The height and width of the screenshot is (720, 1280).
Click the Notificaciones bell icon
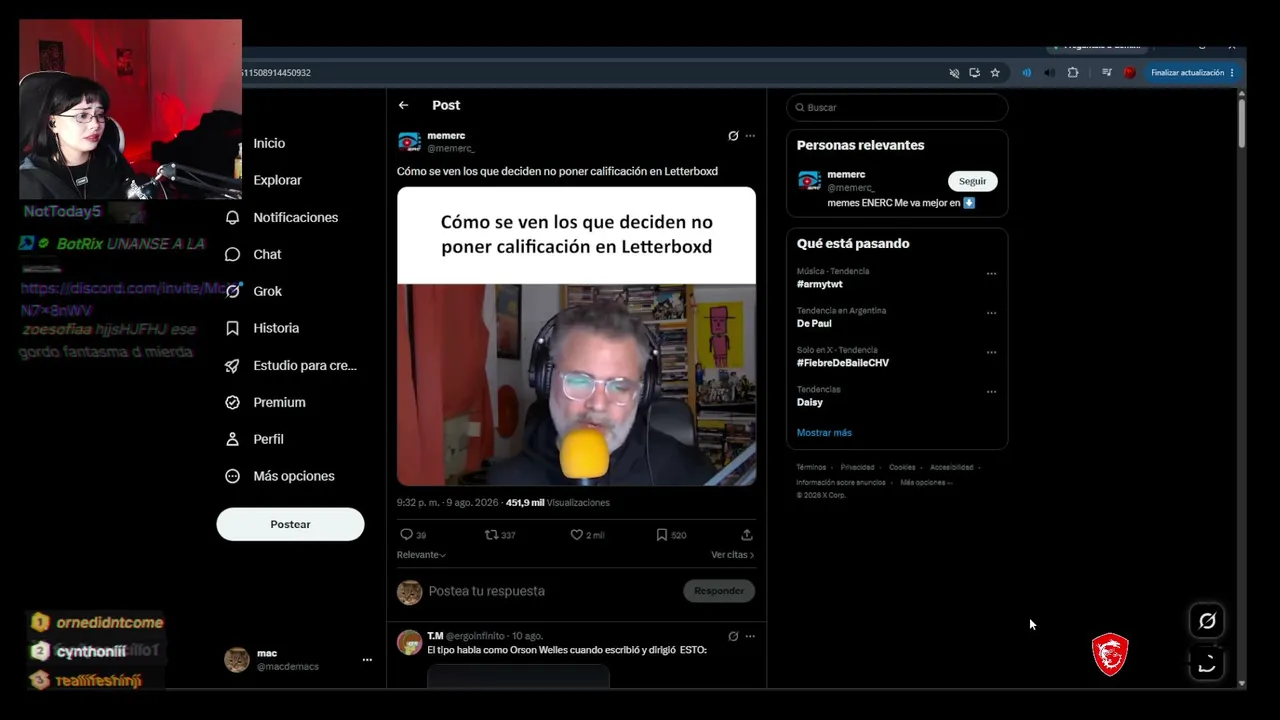(x=232, y=217)
